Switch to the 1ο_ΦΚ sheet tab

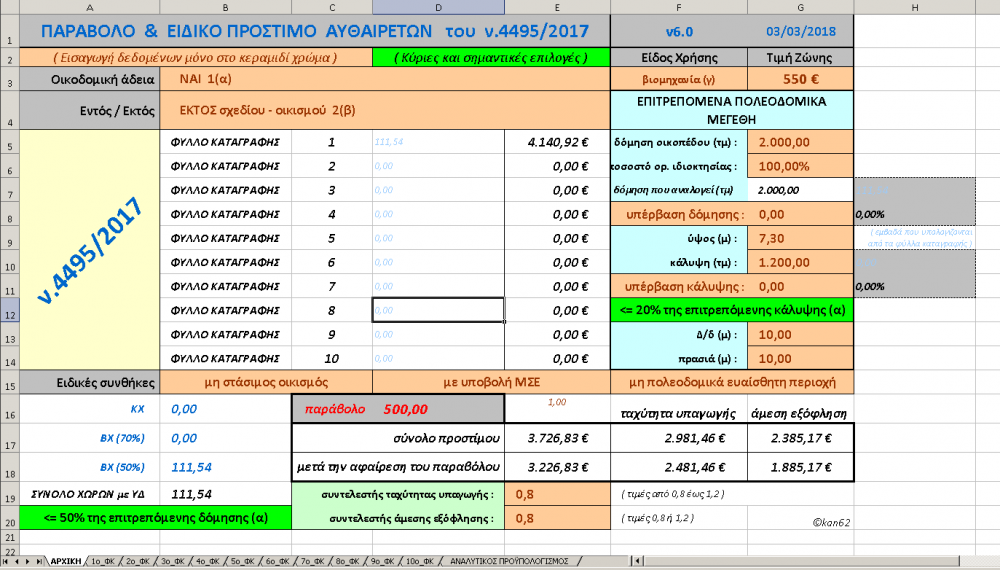(x=104, y=561)
